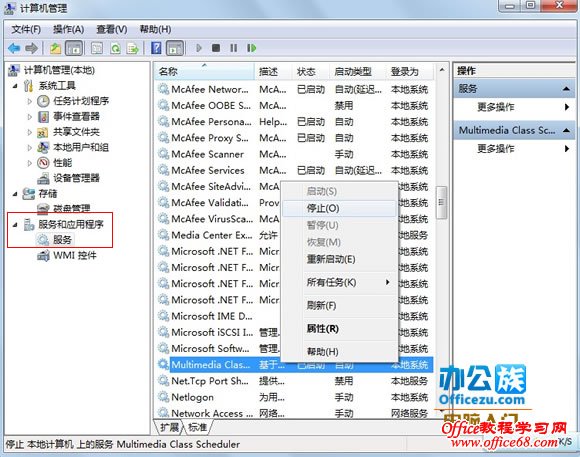This screenshot has width=580, height=457.
Task: Click the services list scrollbar thumb
Action: point(441,202)
